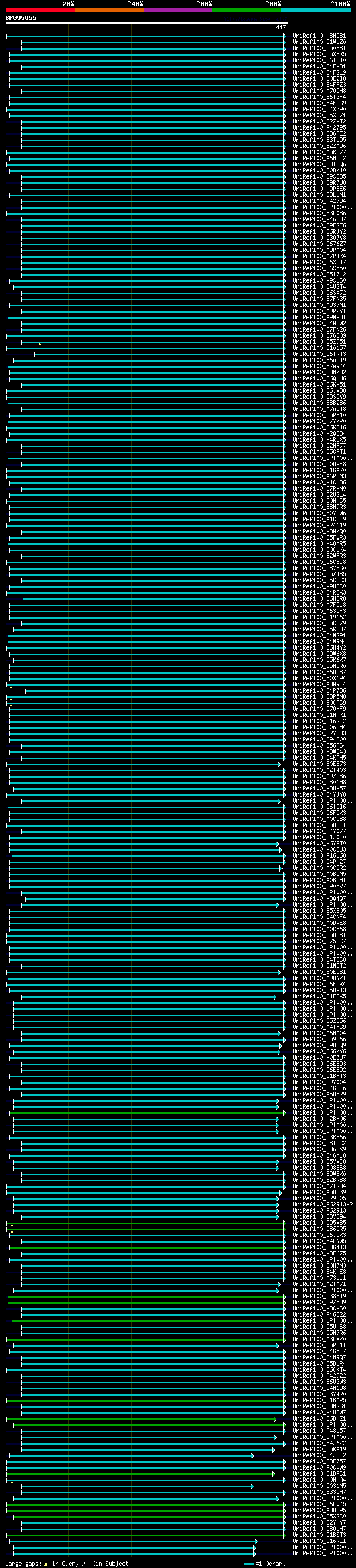356x1568 pixels.
Task: Select hit label UniRef100_Q0E2I8
Action: pyautogui.click(x=319, y=78)
